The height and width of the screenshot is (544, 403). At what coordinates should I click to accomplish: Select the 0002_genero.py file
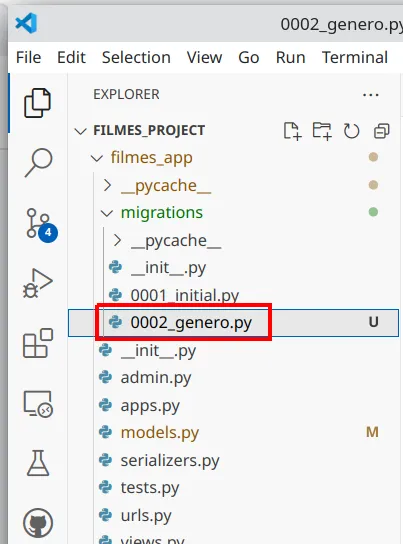point(233,323)
